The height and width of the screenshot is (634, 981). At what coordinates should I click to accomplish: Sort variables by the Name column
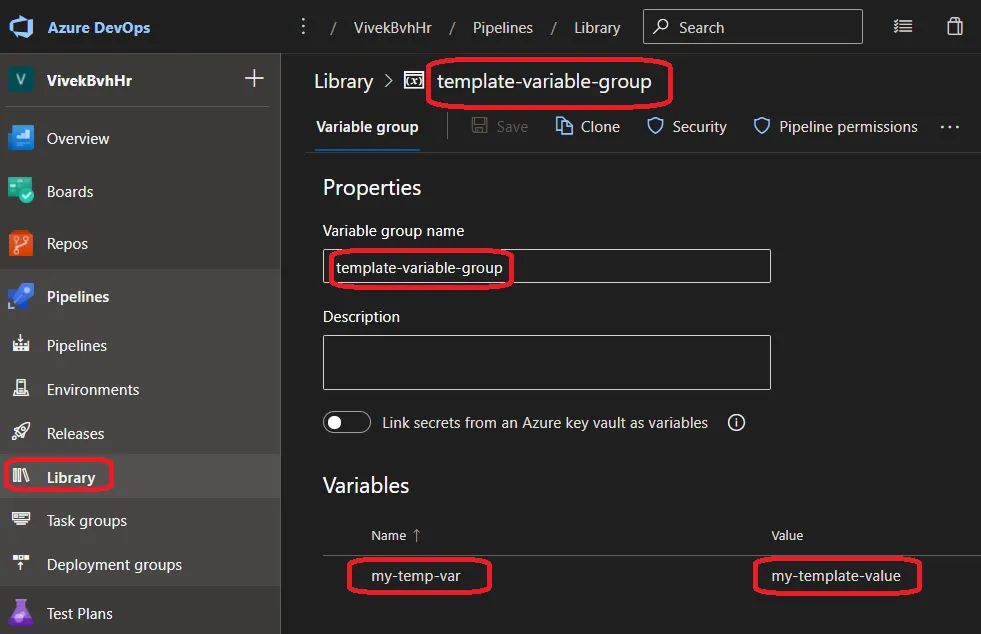tap(390, 536)
